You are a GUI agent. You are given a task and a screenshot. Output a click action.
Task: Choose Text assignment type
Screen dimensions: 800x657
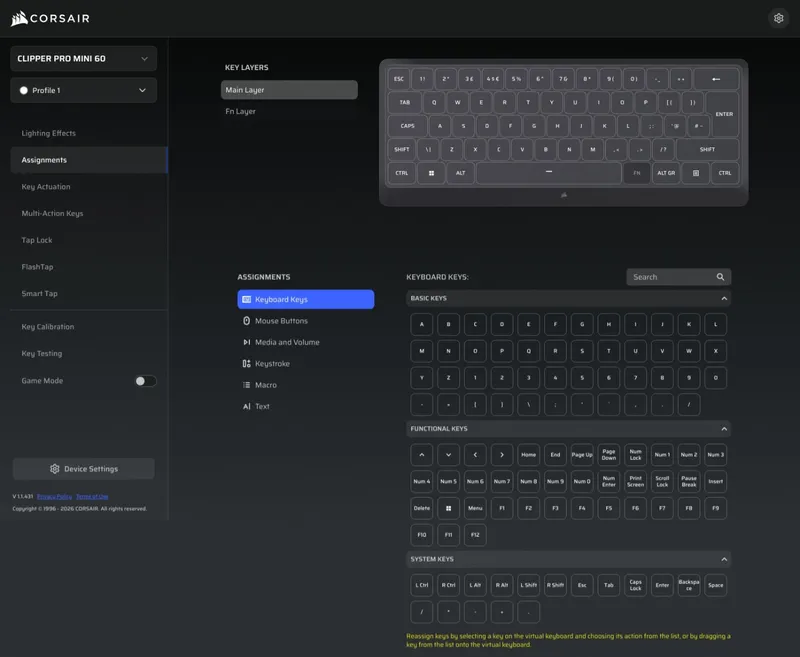306,407
